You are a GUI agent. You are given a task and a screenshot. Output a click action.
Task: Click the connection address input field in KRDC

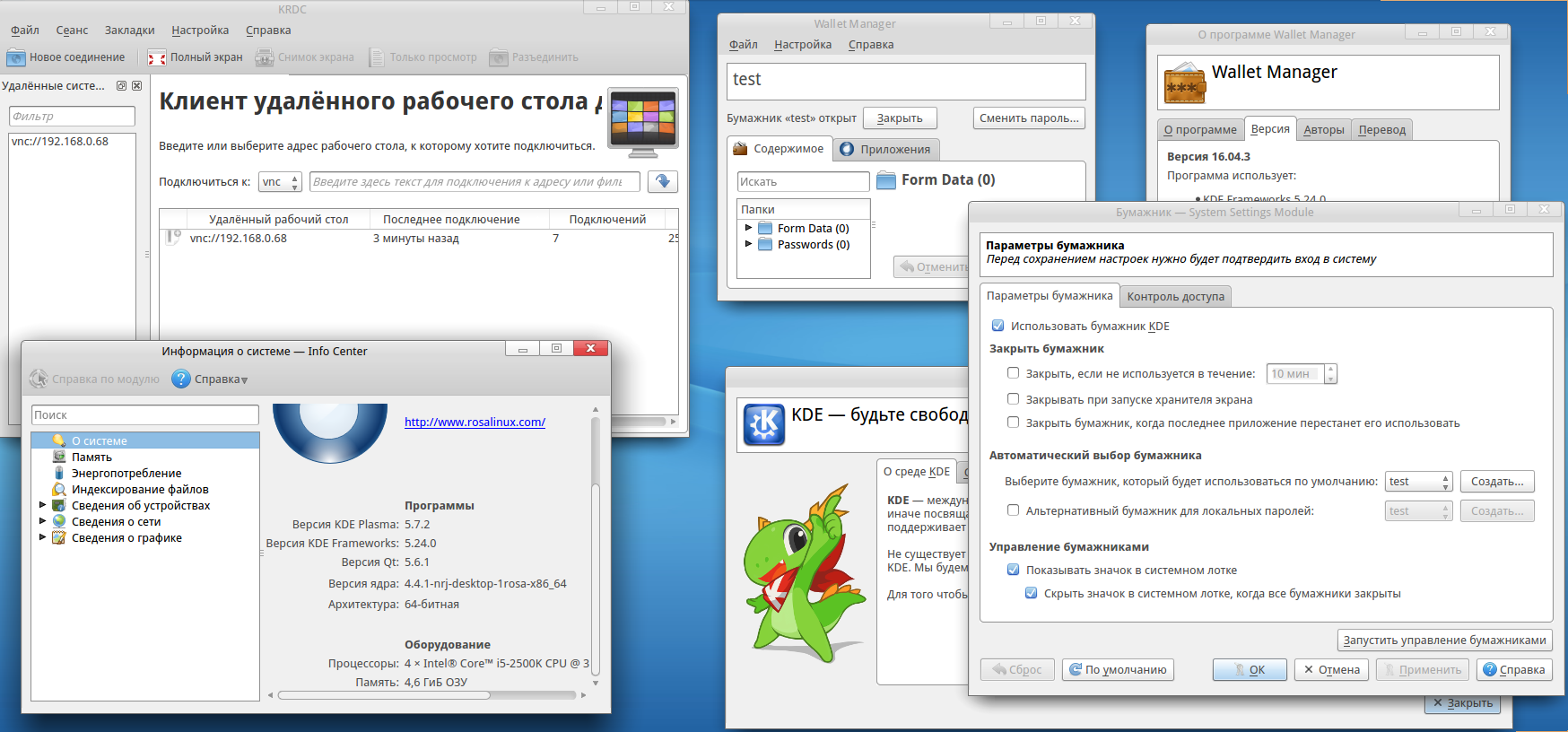tap(475, 182)
